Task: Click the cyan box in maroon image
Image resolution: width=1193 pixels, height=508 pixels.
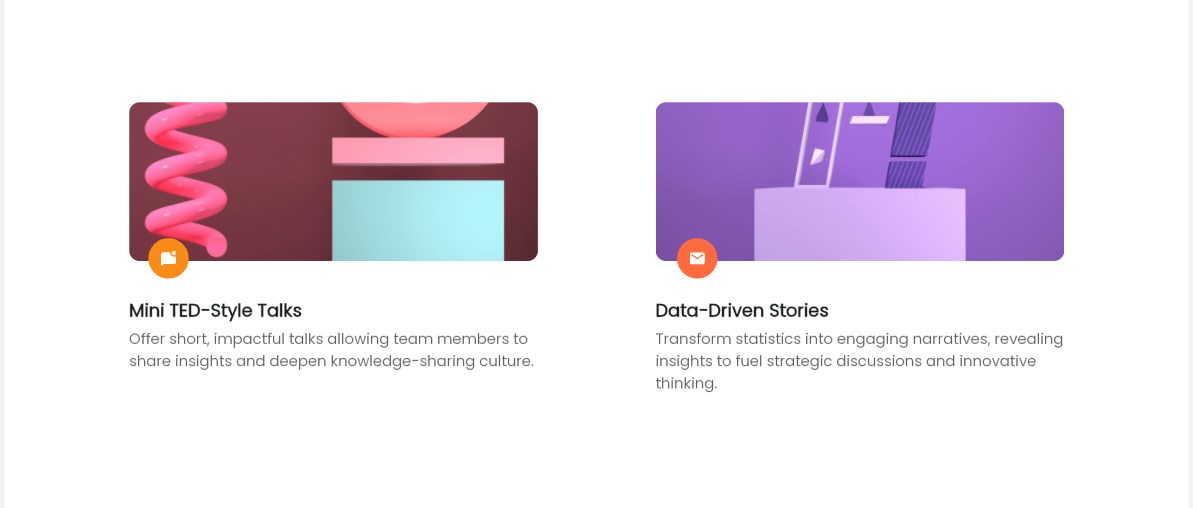Action: 418,221
